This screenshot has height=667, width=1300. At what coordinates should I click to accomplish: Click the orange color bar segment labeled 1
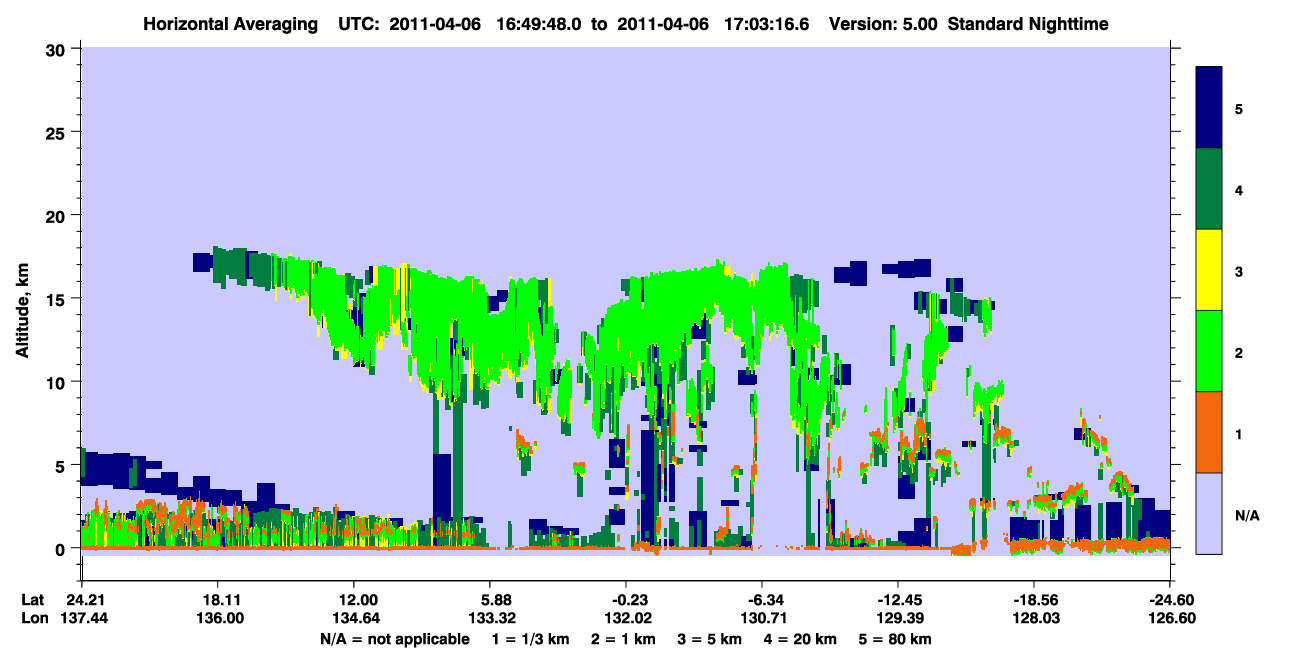(x=1209, y=432)
